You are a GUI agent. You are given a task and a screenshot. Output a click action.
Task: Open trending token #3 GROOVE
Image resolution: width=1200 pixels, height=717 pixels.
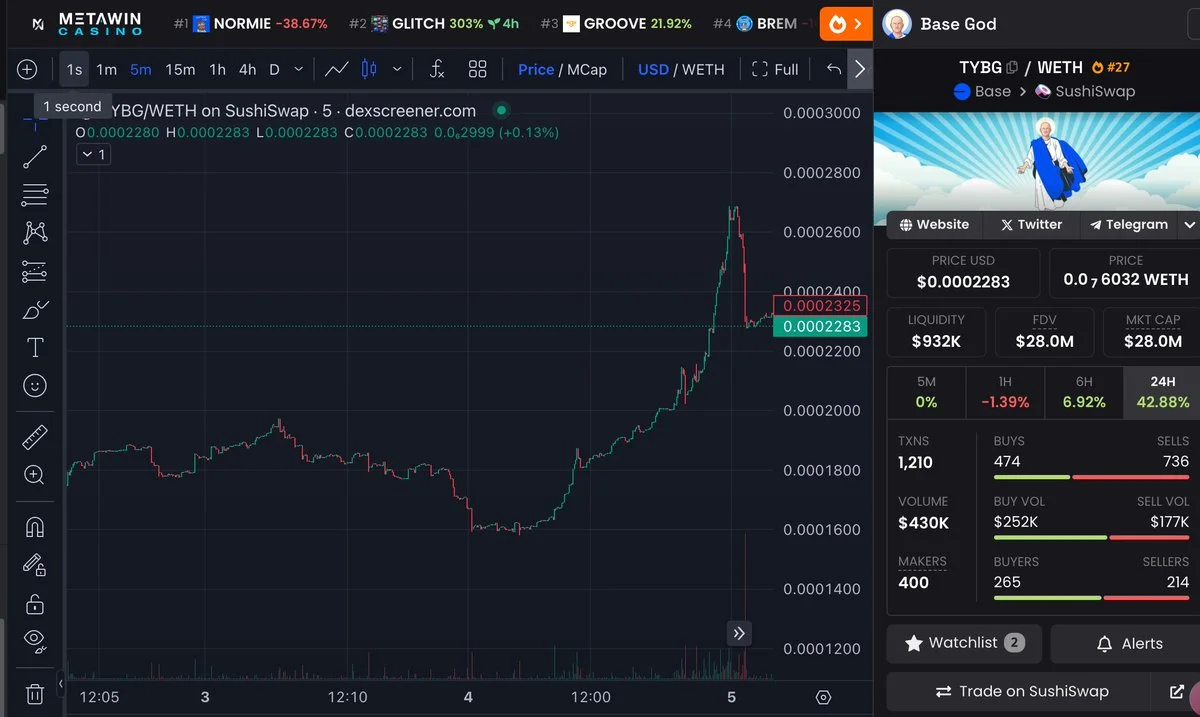[x=616, y=23]
